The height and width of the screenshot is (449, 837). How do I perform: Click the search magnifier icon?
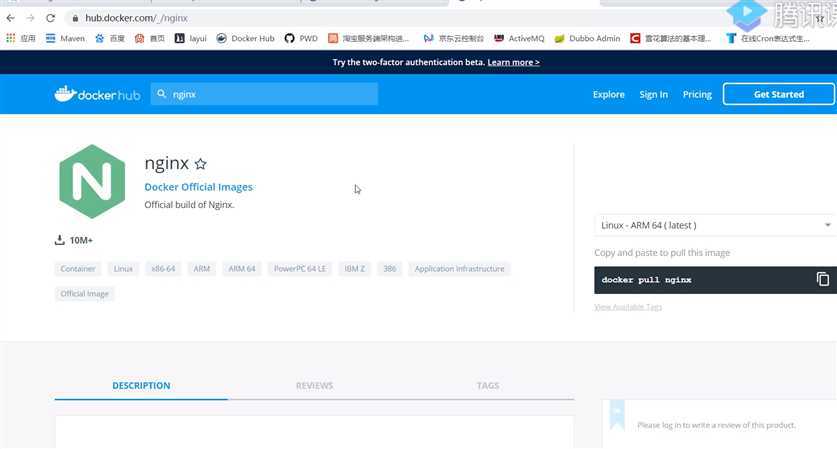click(161, 94)
